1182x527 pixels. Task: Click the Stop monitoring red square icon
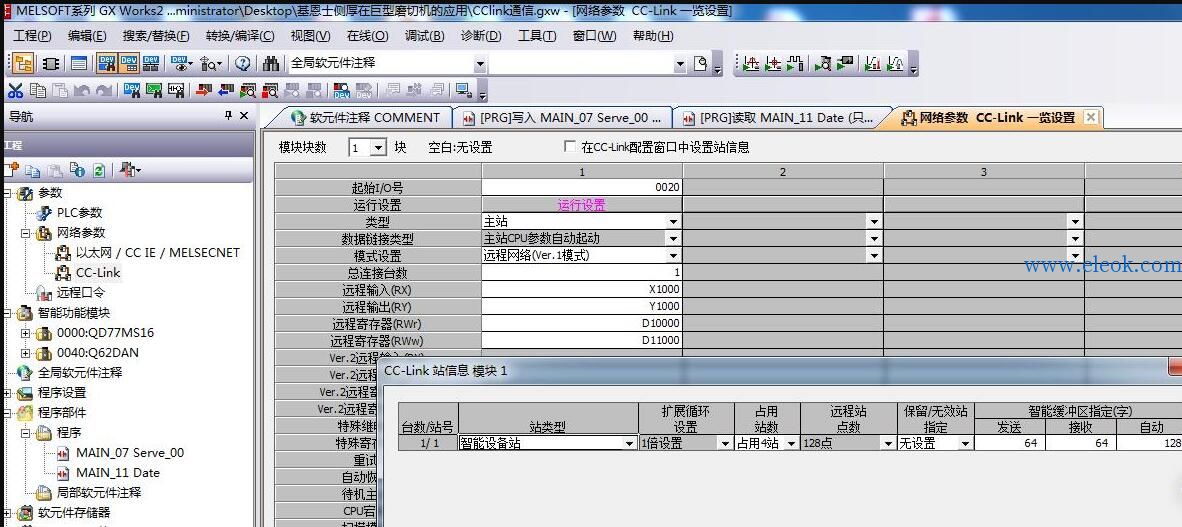269,91
